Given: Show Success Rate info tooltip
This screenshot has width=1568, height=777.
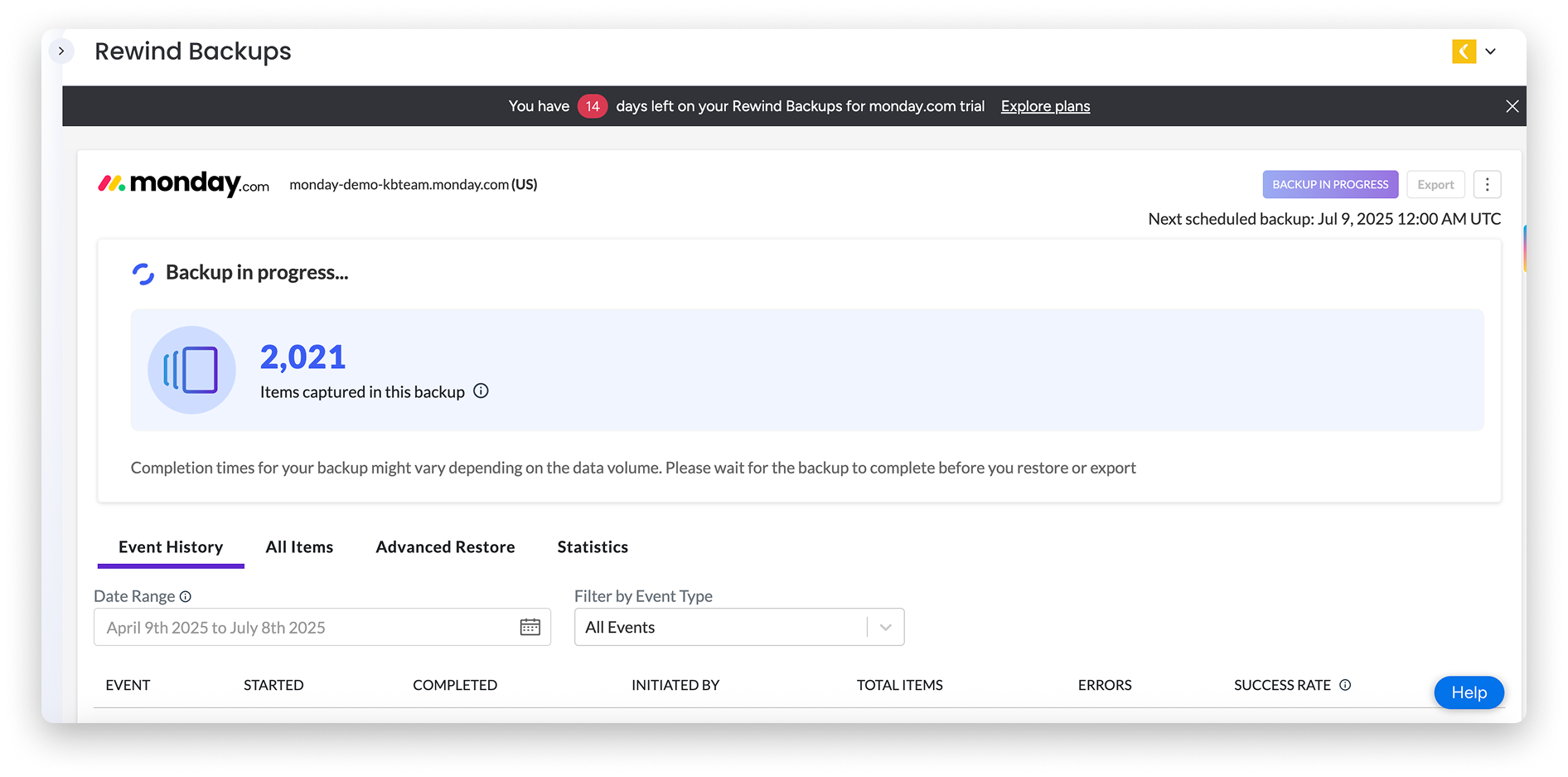Looking at the screenshot, I should click(1345, 685).
